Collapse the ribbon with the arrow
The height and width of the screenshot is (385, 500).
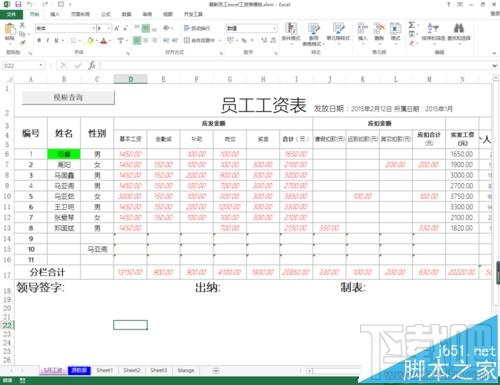point(495,53)
